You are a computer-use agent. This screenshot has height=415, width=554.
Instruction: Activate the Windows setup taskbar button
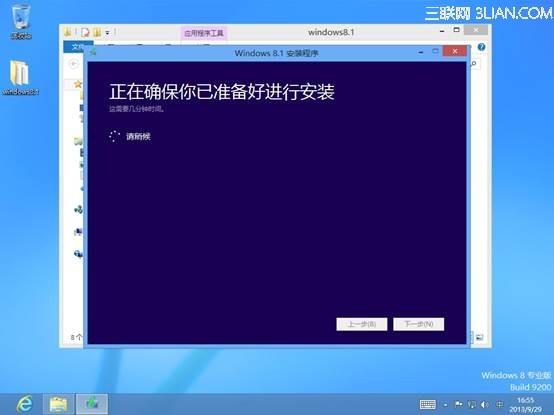92,404
